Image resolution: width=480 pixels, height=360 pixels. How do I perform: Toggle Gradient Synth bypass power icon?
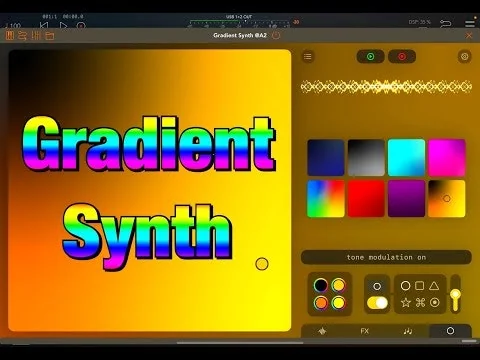coord(276,35)
